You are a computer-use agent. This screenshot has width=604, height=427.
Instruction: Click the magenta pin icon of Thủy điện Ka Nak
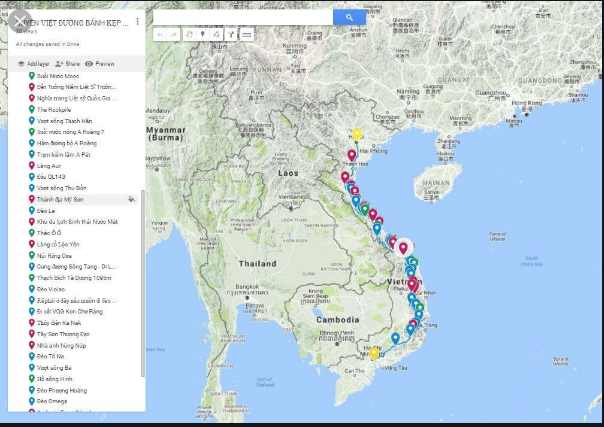point(32,323)
